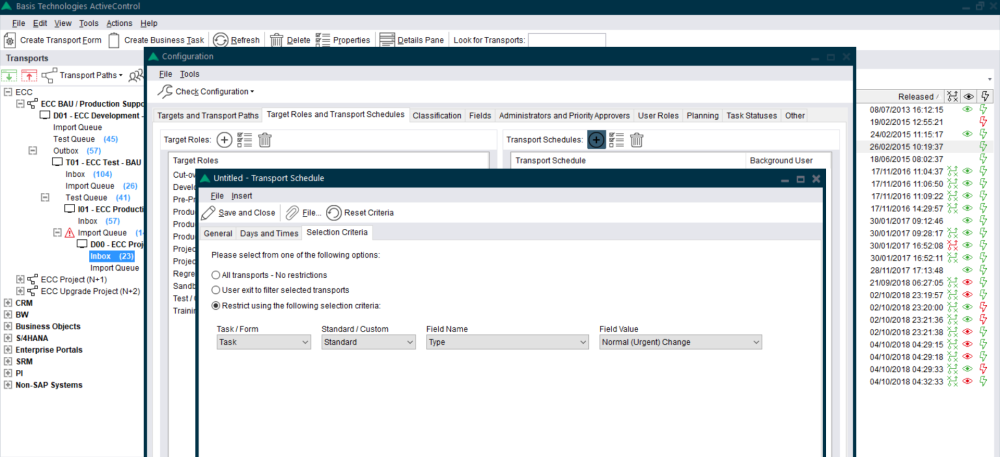Delete Transport Schedule using trash icon

click(x=636, y=139)
